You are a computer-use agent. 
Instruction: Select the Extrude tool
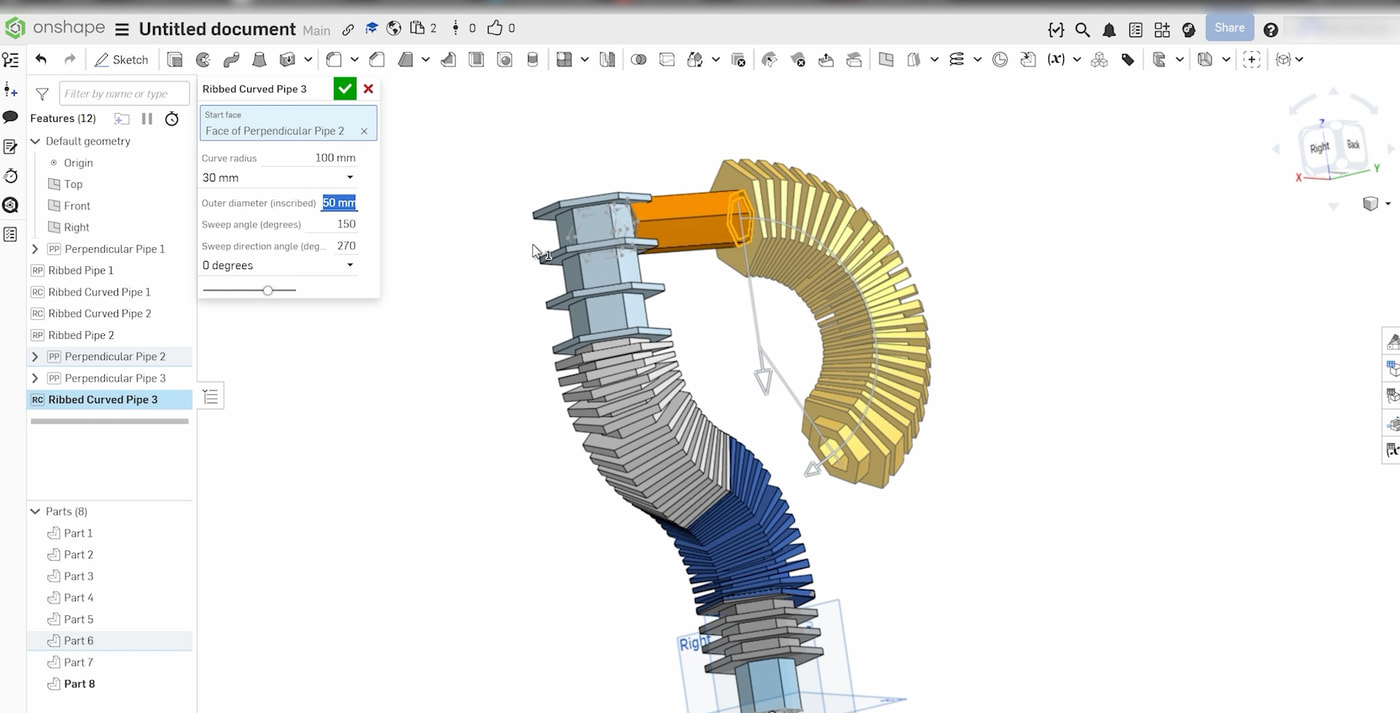[x=175, y=59]
